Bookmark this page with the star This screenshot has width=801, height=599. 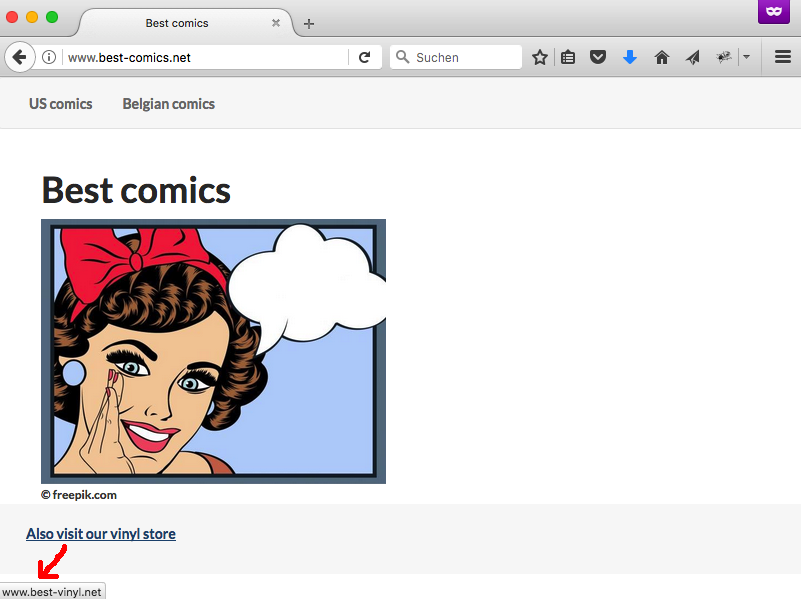[x=539, y=57]
